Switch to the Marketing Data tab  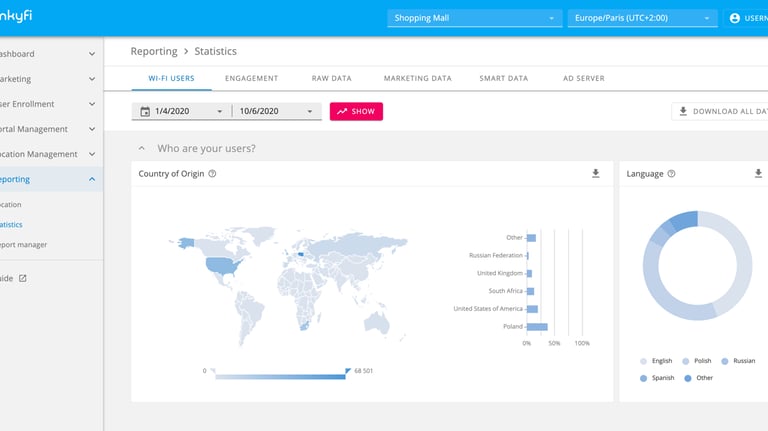click(x=417, y=78)
